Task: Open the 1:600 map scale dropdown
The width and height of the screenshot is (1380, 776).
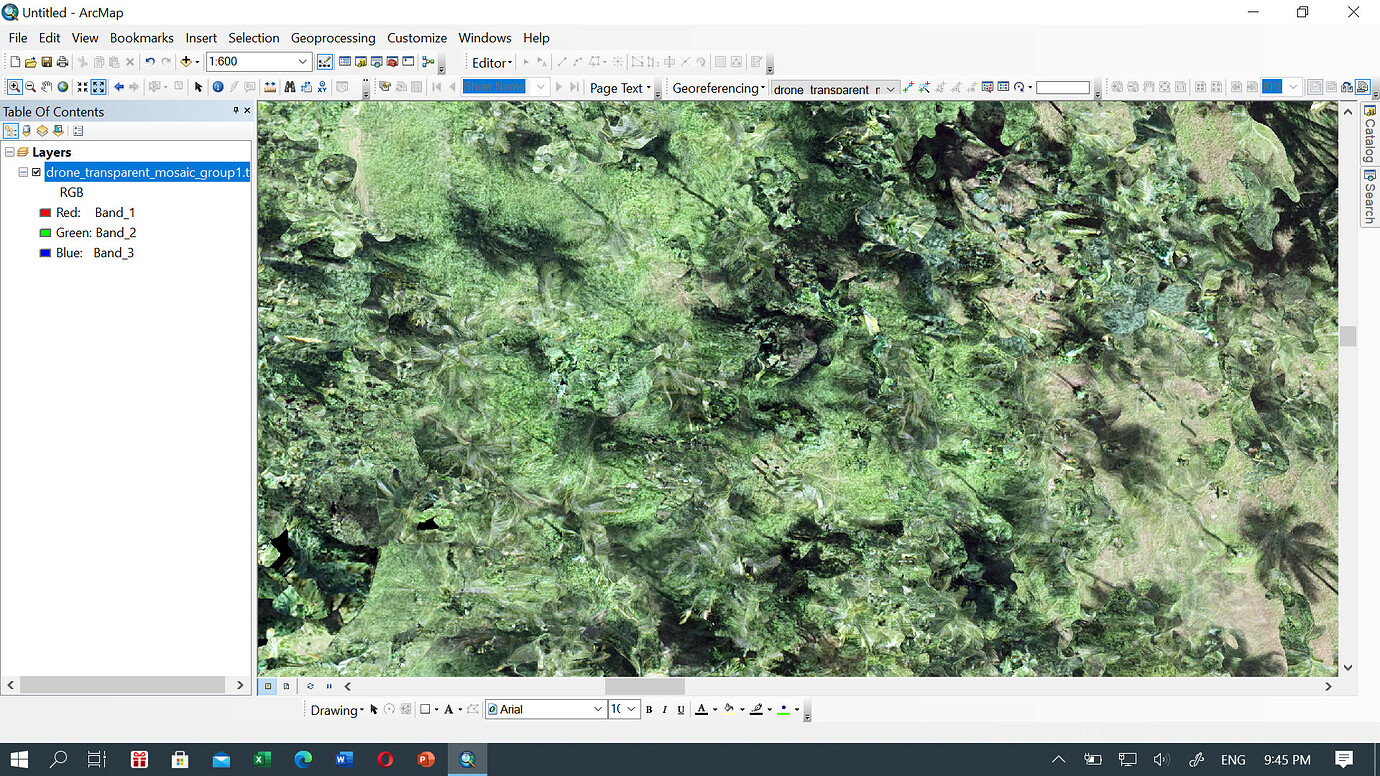Action: (302, 61)
